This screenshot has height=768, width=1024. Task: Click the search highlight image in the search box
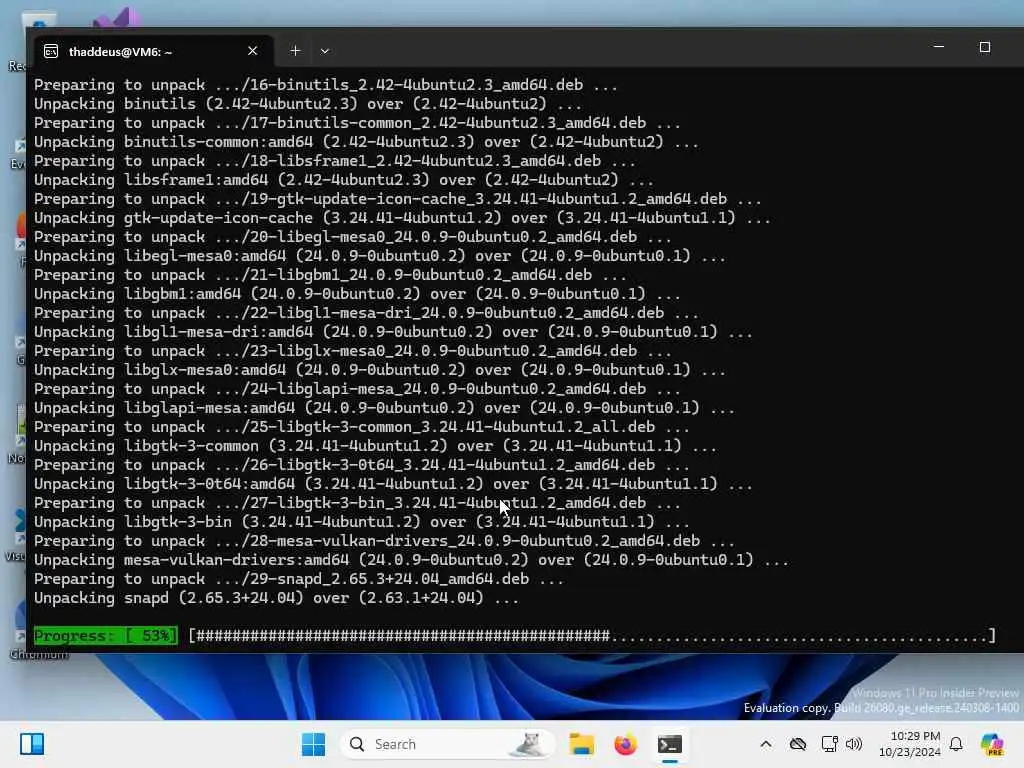pos(528,744)
